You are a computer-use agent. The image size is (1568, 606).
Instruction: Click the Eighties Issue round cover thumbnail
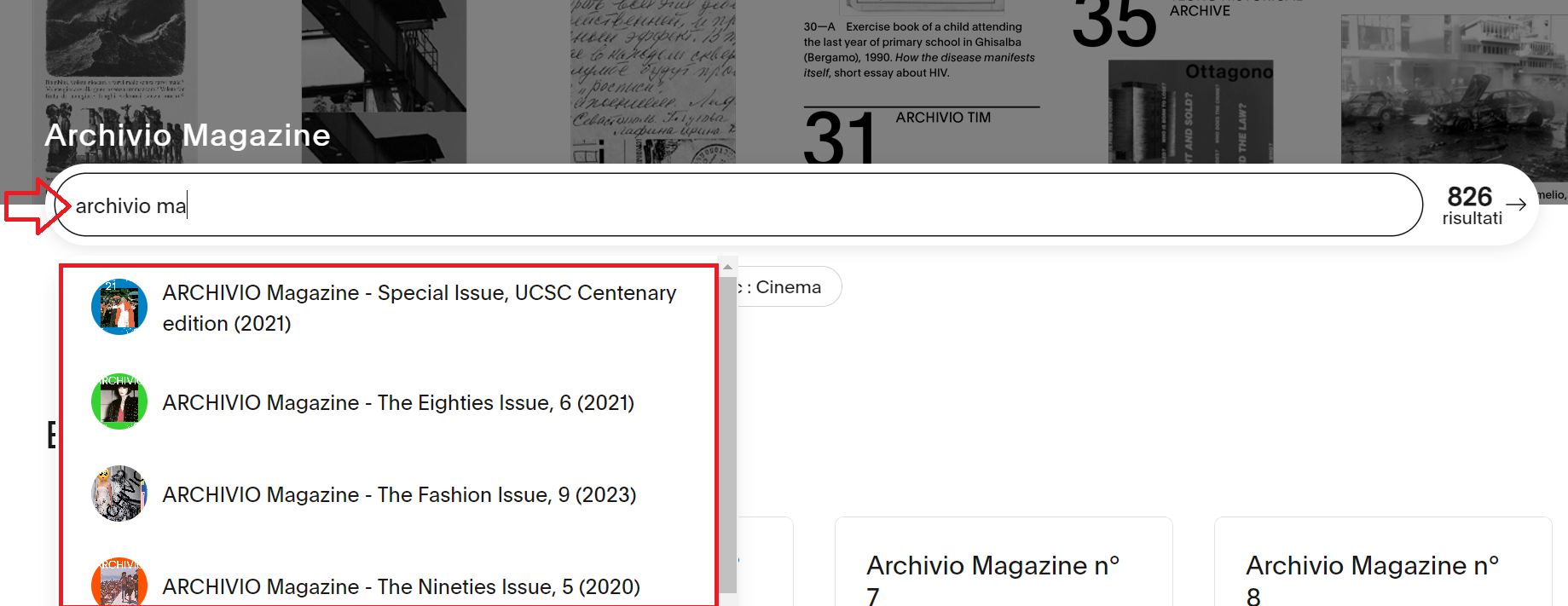coord(119,401)
